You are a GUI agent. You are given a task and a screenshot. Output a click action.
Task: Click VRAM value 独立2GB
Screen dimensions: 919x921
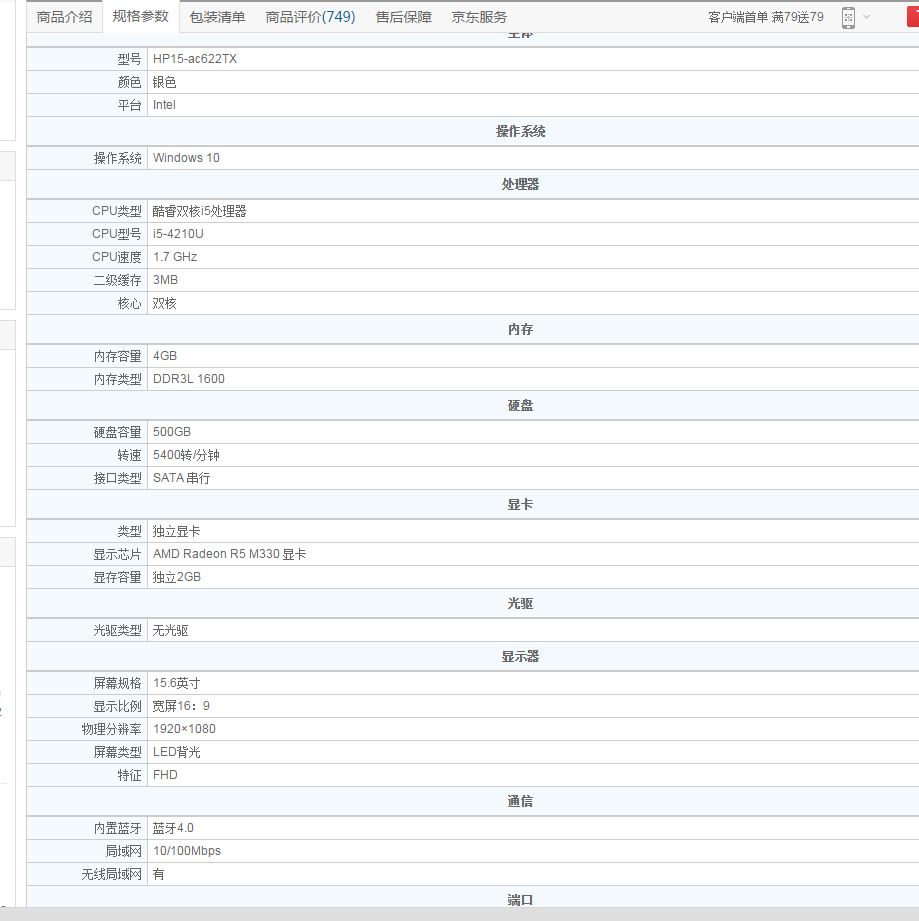coord(177,577)
